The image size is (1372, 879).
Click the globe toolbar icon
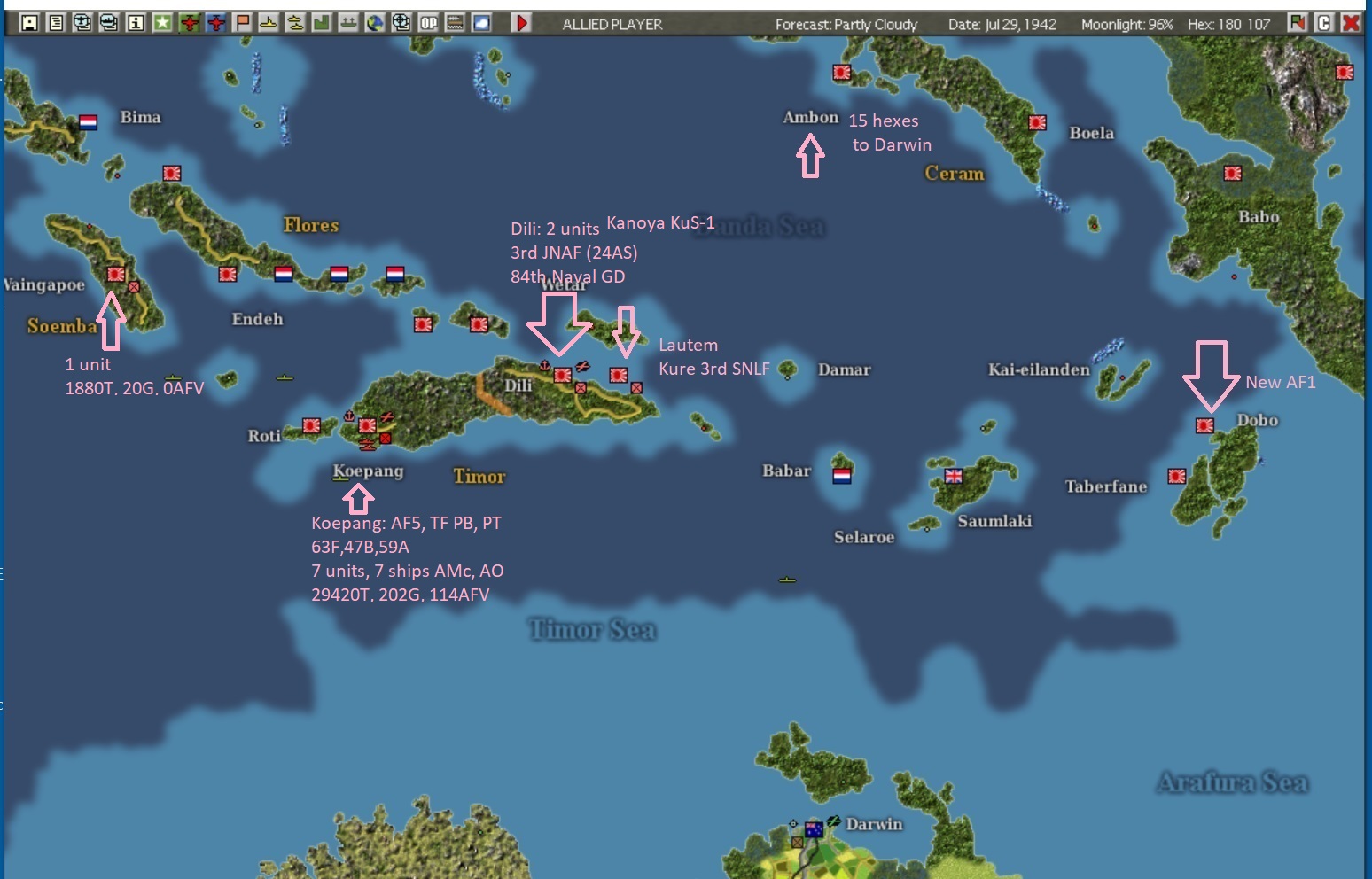click(x=375, y=23)
